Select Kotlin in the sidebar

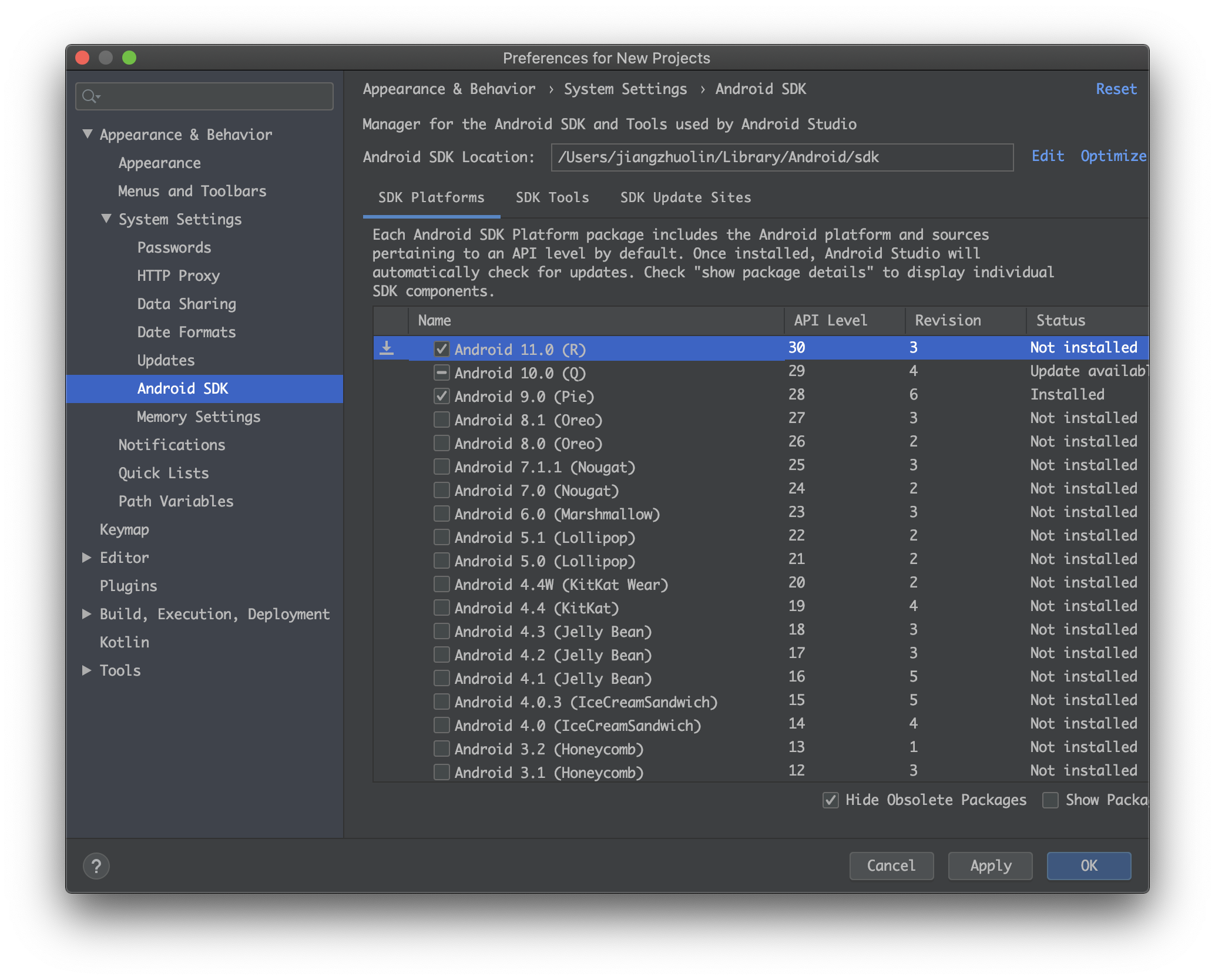(124, 642)
